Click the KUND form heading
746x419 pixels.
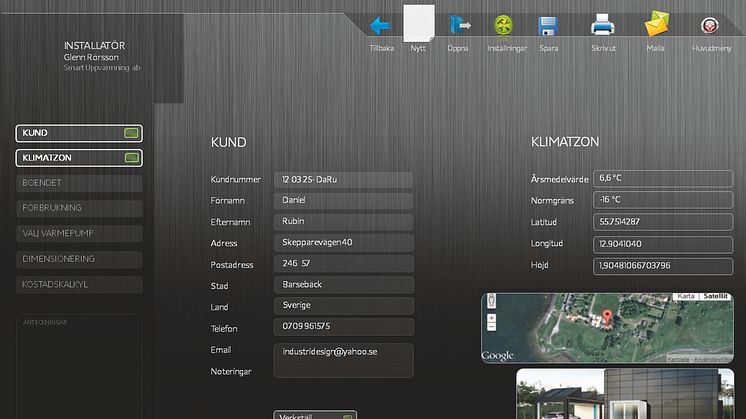click(x=228, y=142)
